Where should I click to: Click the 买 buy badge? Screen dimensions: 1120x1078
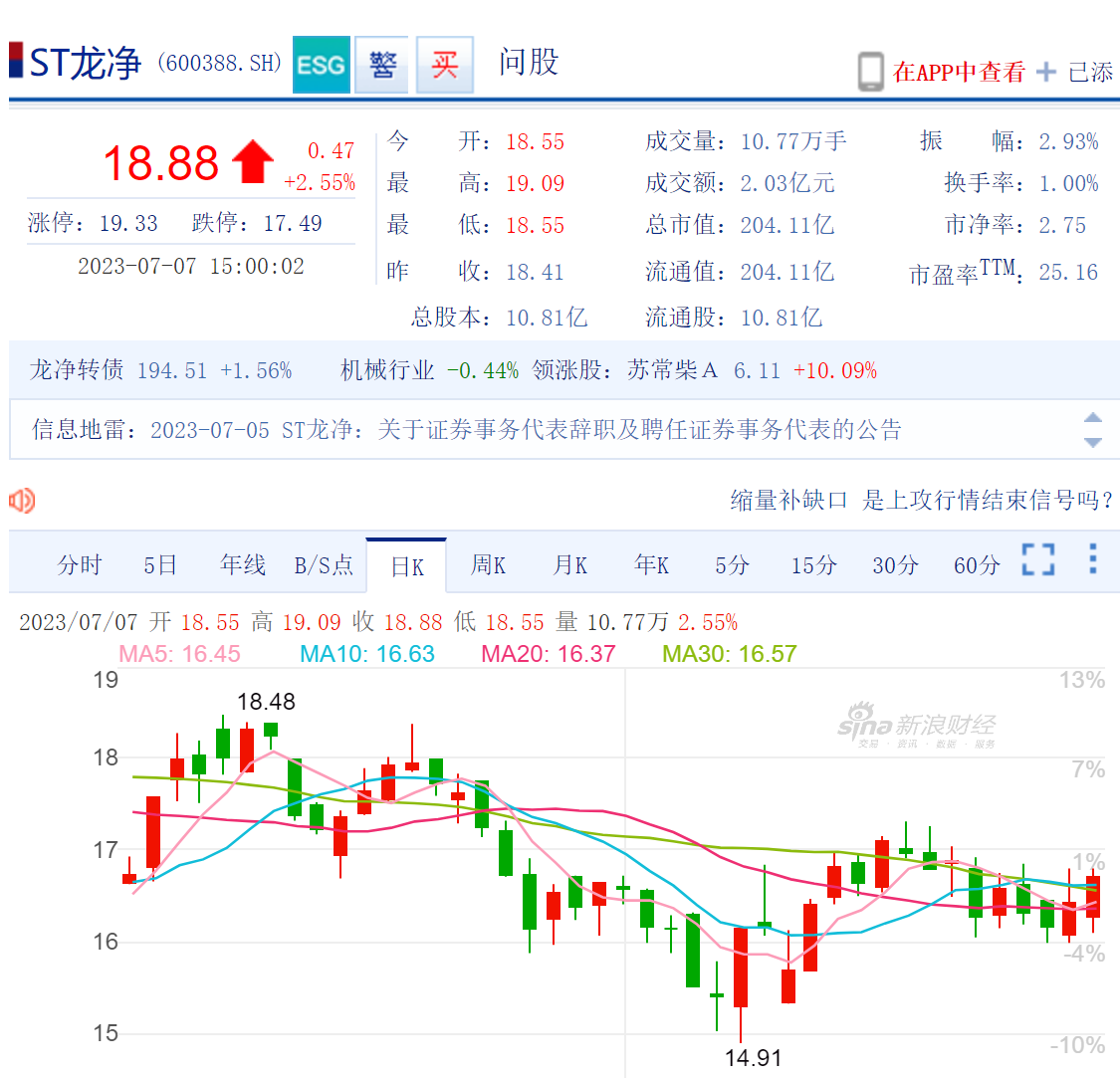[x=444, y=65]
